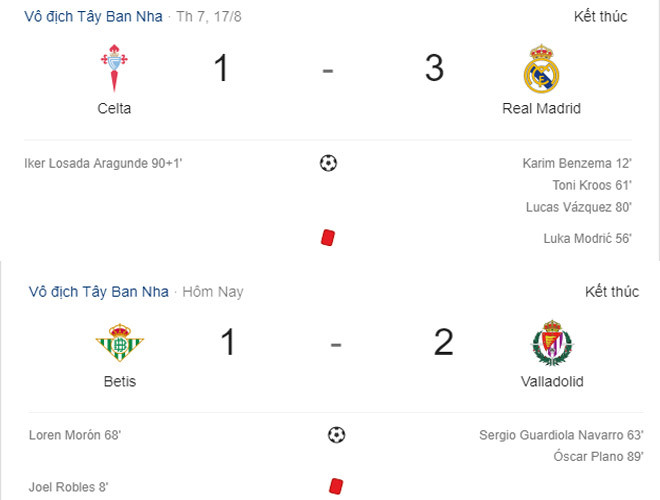
Task: Click the Valladolid club crest
Action: [551, 343]
